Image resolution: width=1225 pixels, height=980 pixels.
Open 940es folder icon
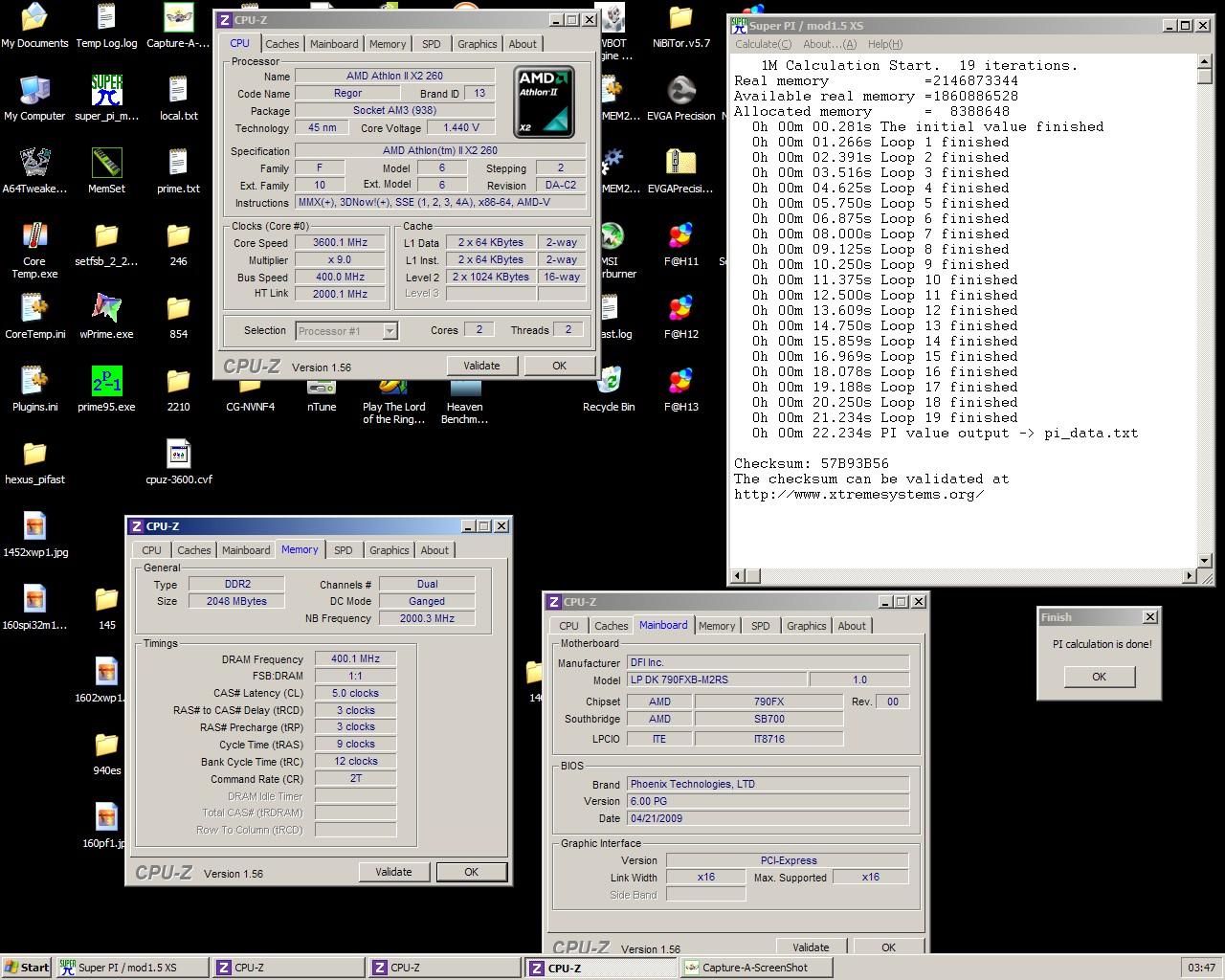click(106, 753)
